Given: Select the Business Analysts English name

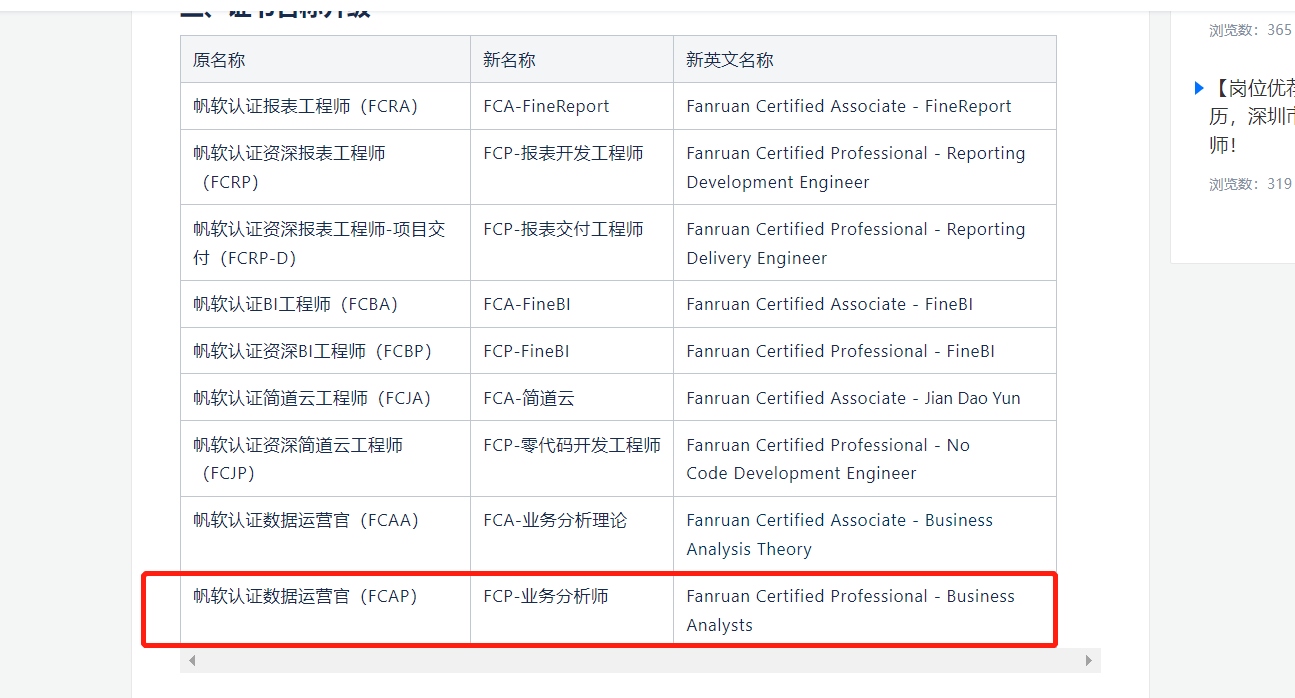Looking at the screenshot, I should pos(865,610).
